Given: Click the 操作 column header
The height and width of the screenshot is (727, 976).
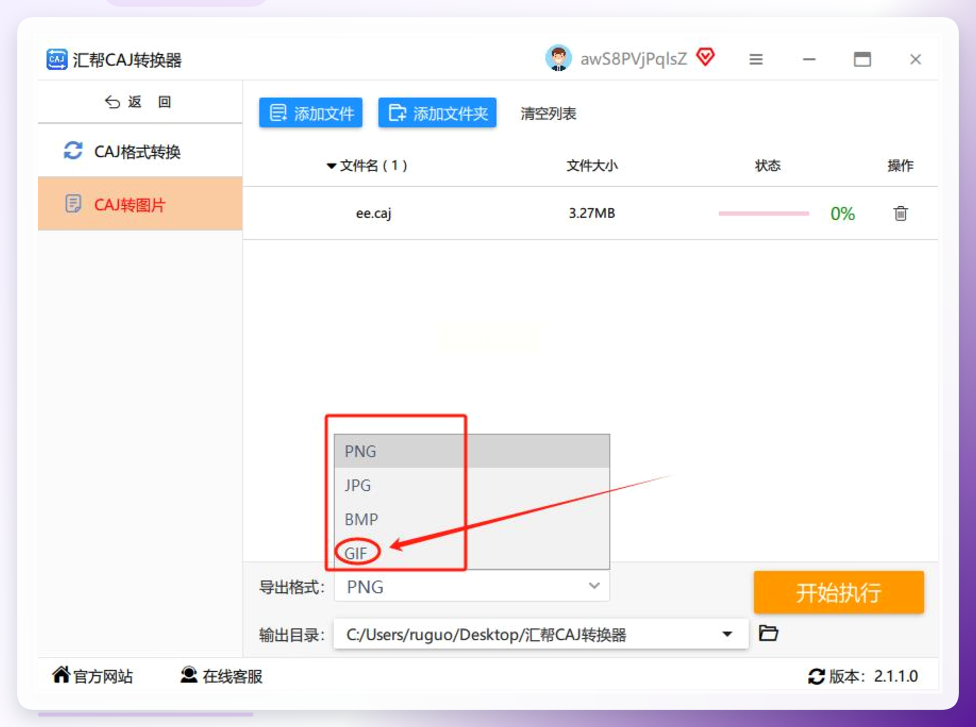Looking at the screenshot, I should (x=900, y=166).
